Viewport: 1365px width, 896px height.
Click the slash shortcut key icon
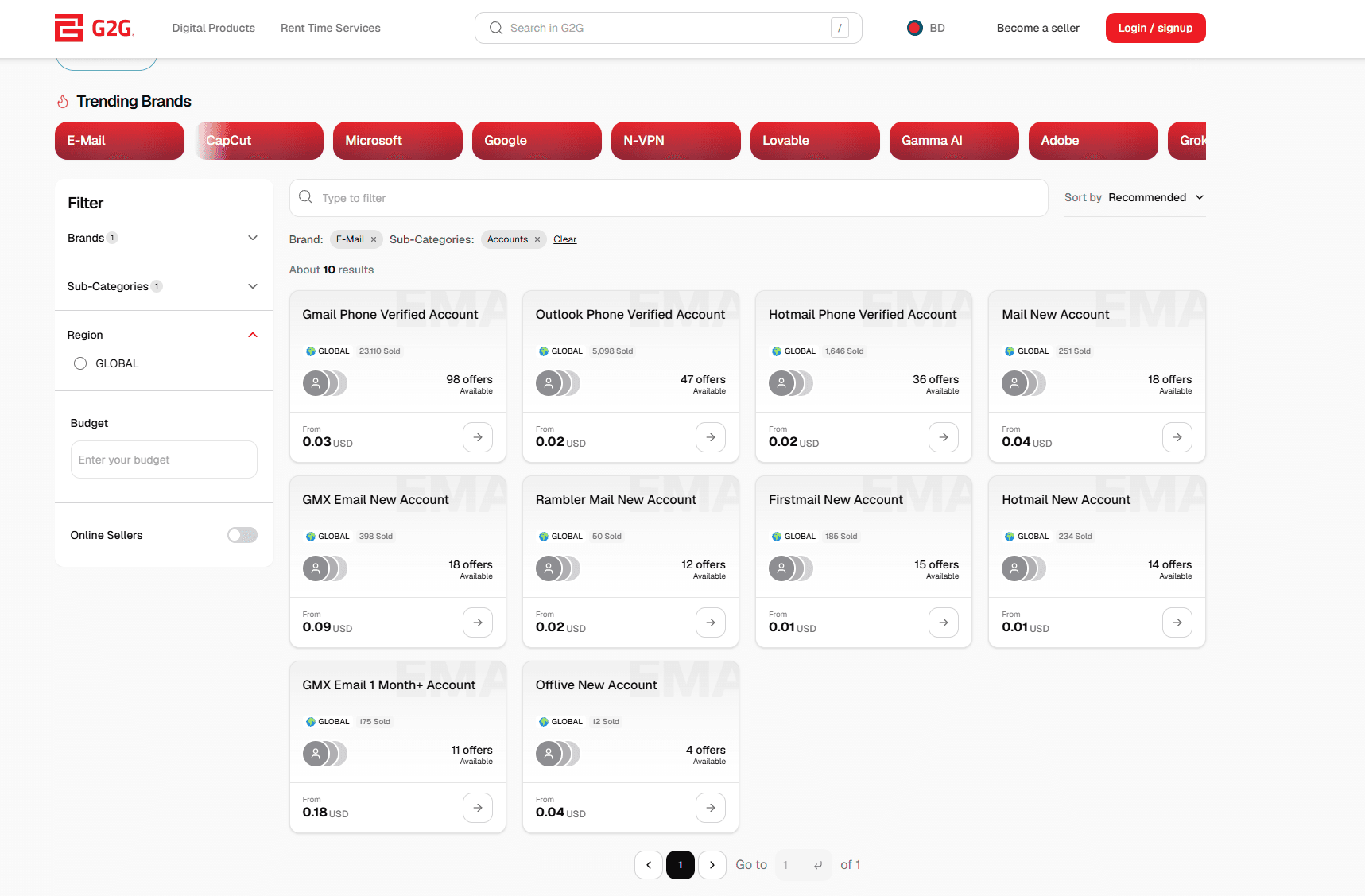(x=840, y=28)
